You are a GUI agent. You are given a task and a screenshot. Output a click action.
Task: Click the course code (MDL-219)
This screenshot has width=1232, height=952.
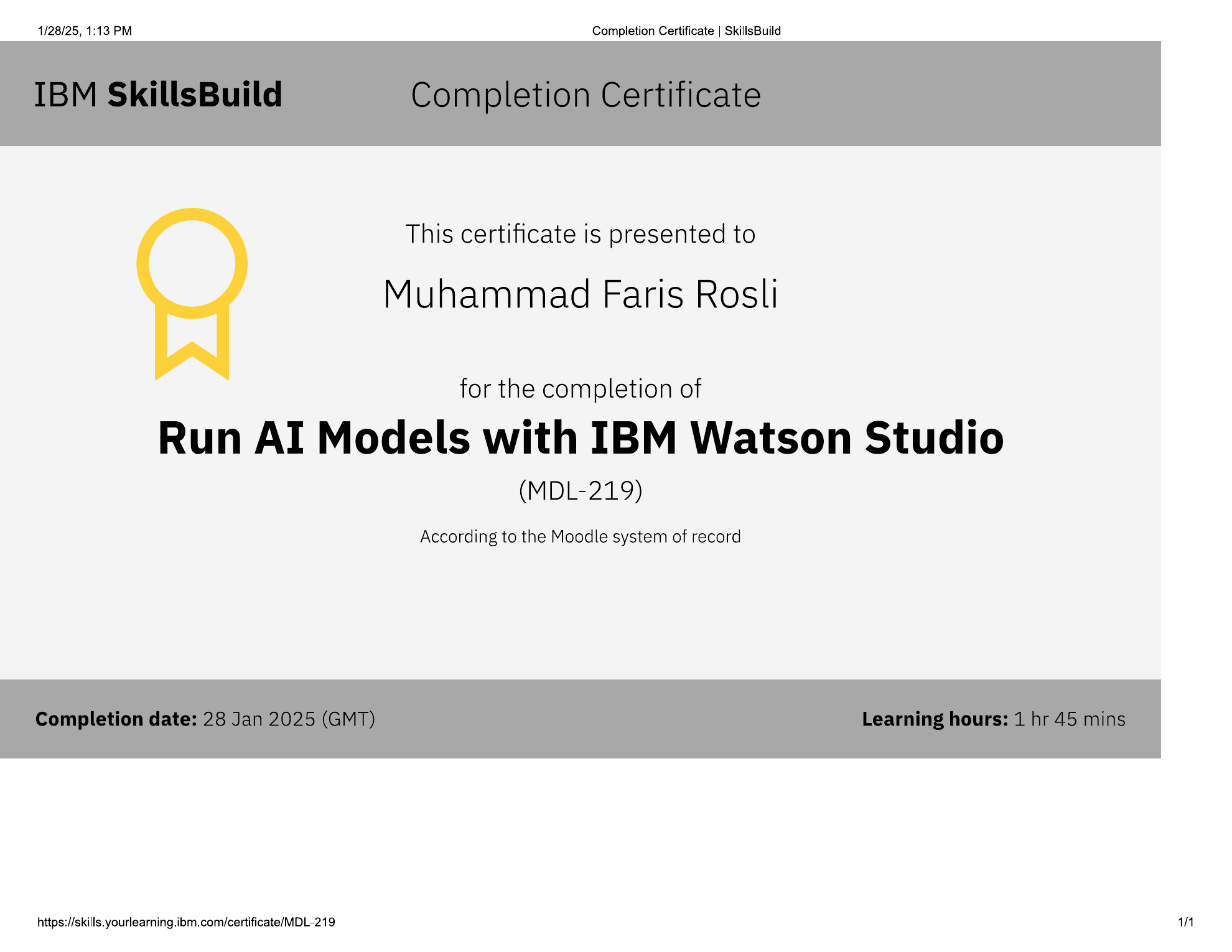[581, 491]
